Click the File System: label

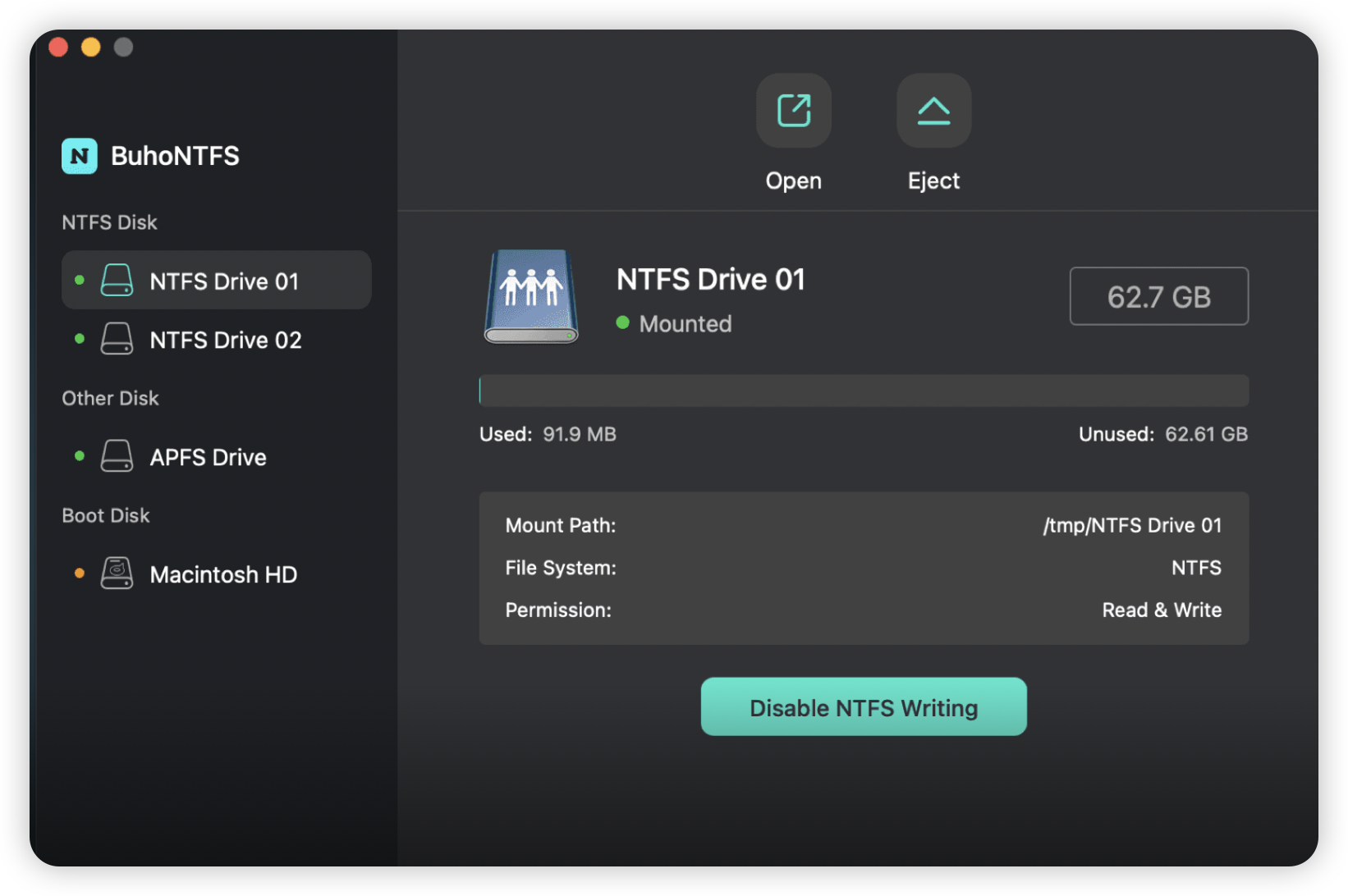561,568
